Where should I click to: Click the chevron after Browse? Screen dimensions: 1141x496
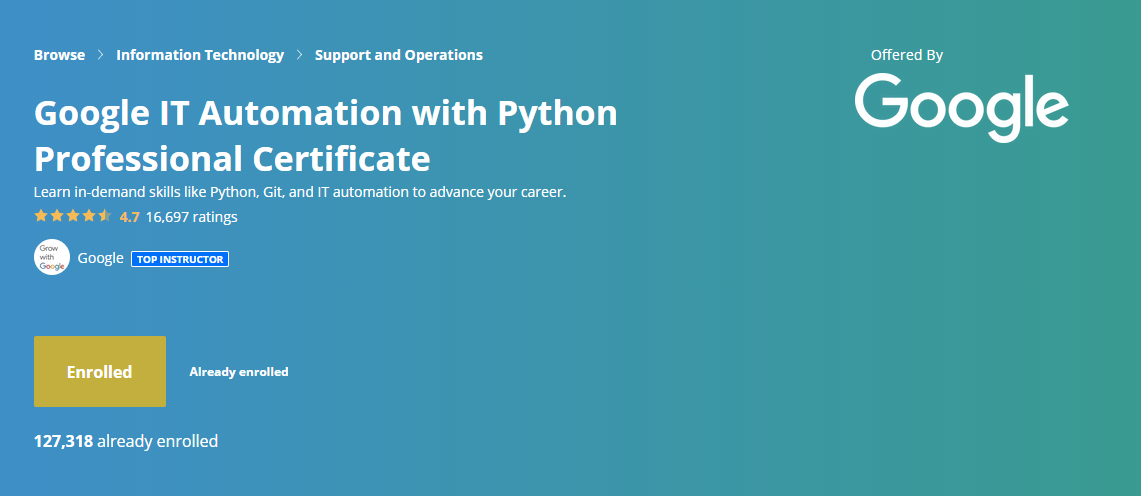point(101,55)
